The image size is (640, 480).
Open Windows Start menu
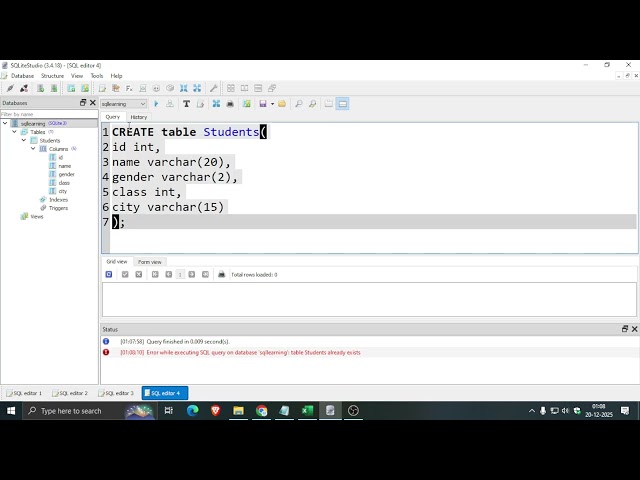pyautogui.click(x=11, y=411)
